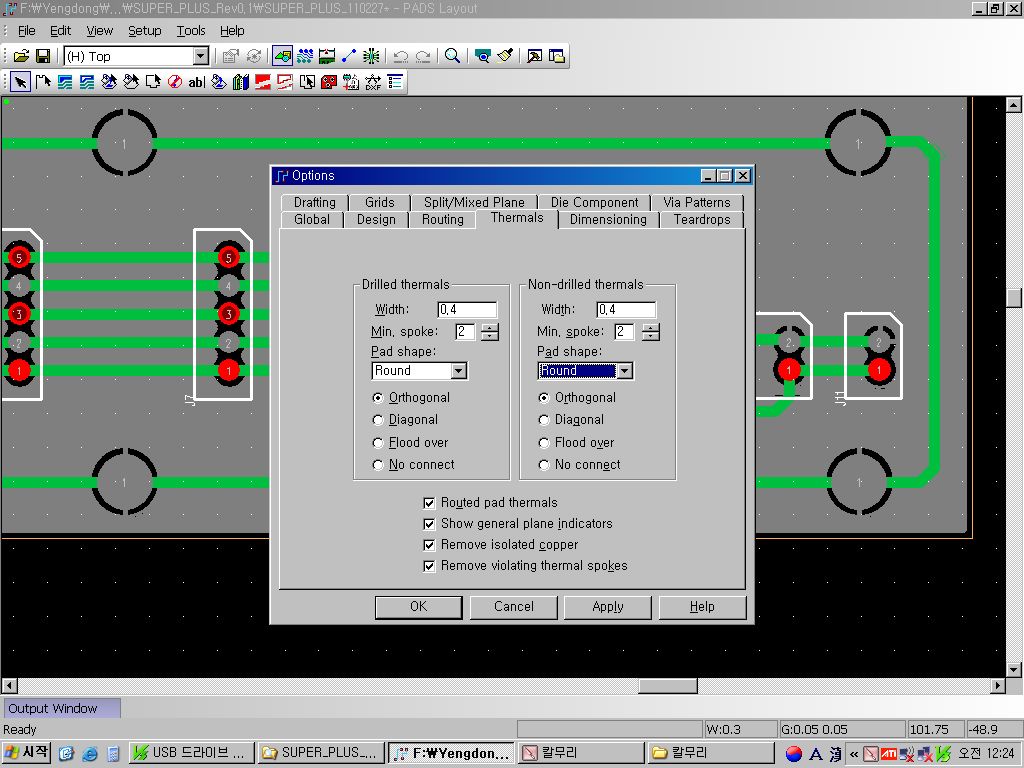
Task: Click the Open file icon
Action: click(21, 56)
